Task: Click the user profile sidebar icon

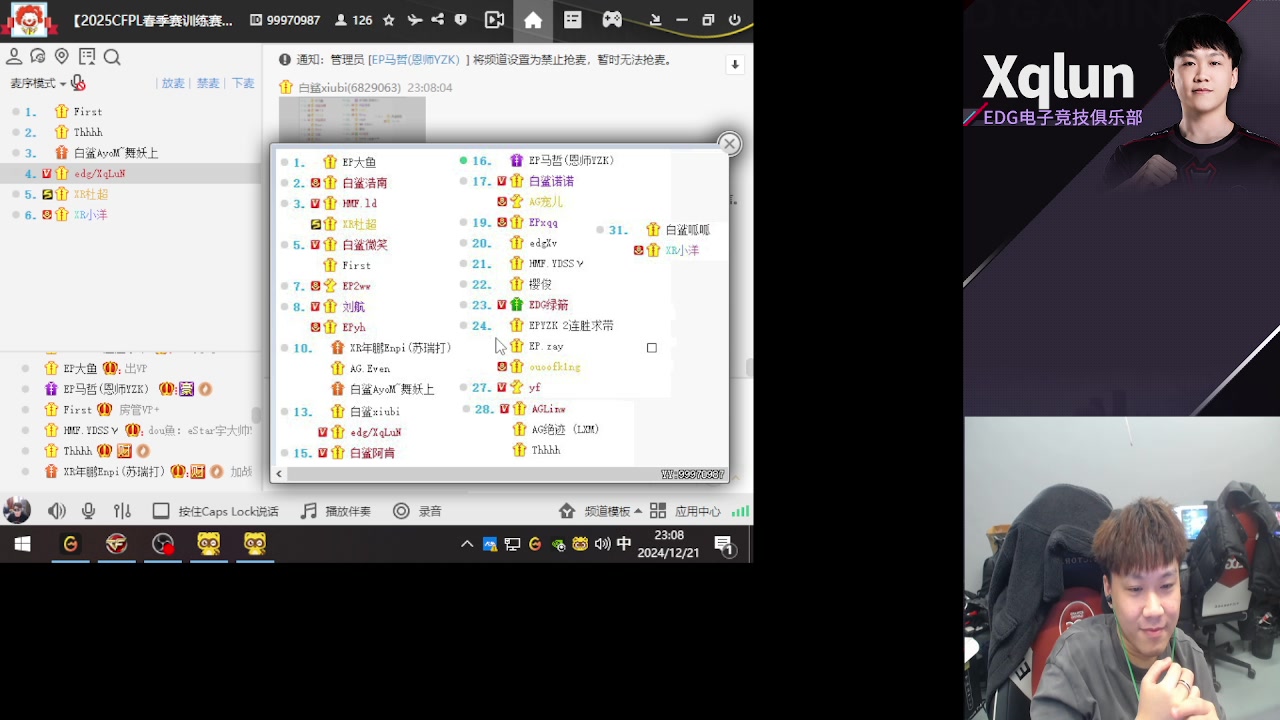Action: 14,57
